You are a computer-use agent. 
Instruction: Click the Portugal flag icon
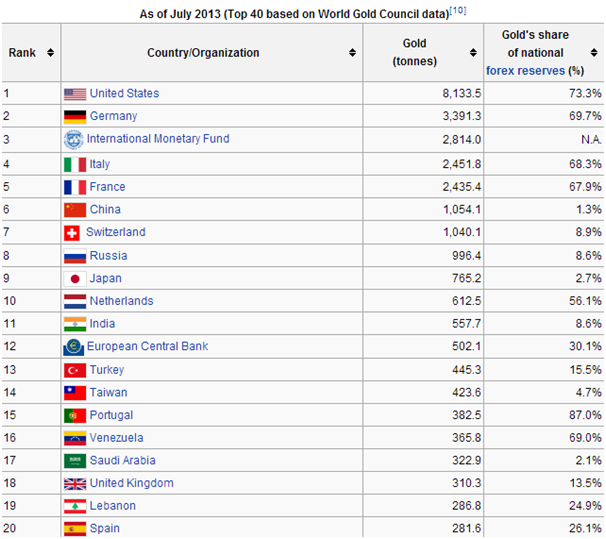(75, 415)
